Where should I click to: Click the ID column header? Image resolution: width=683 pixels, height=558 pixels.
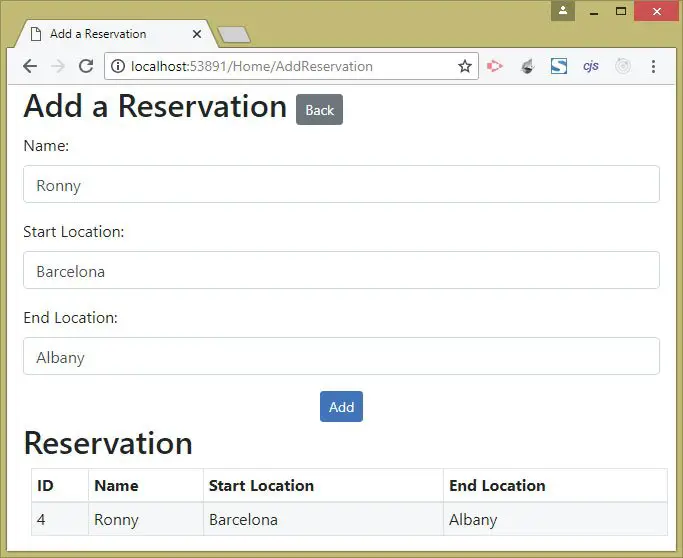(60, 485)
